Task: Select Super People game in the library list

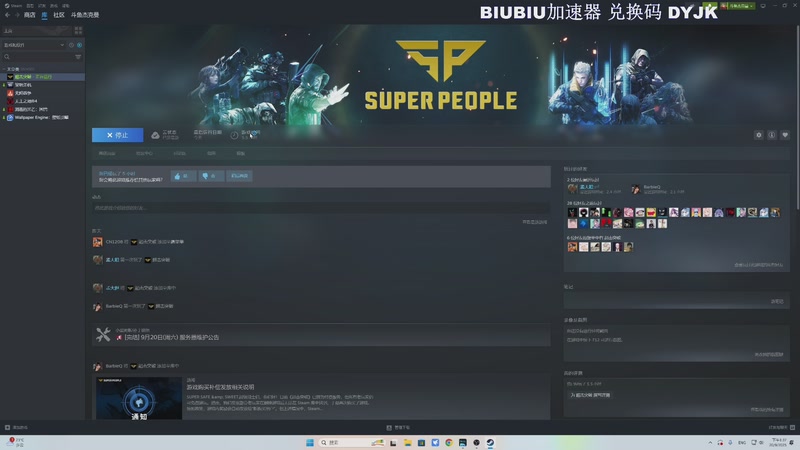Action: tap(43, 77)
